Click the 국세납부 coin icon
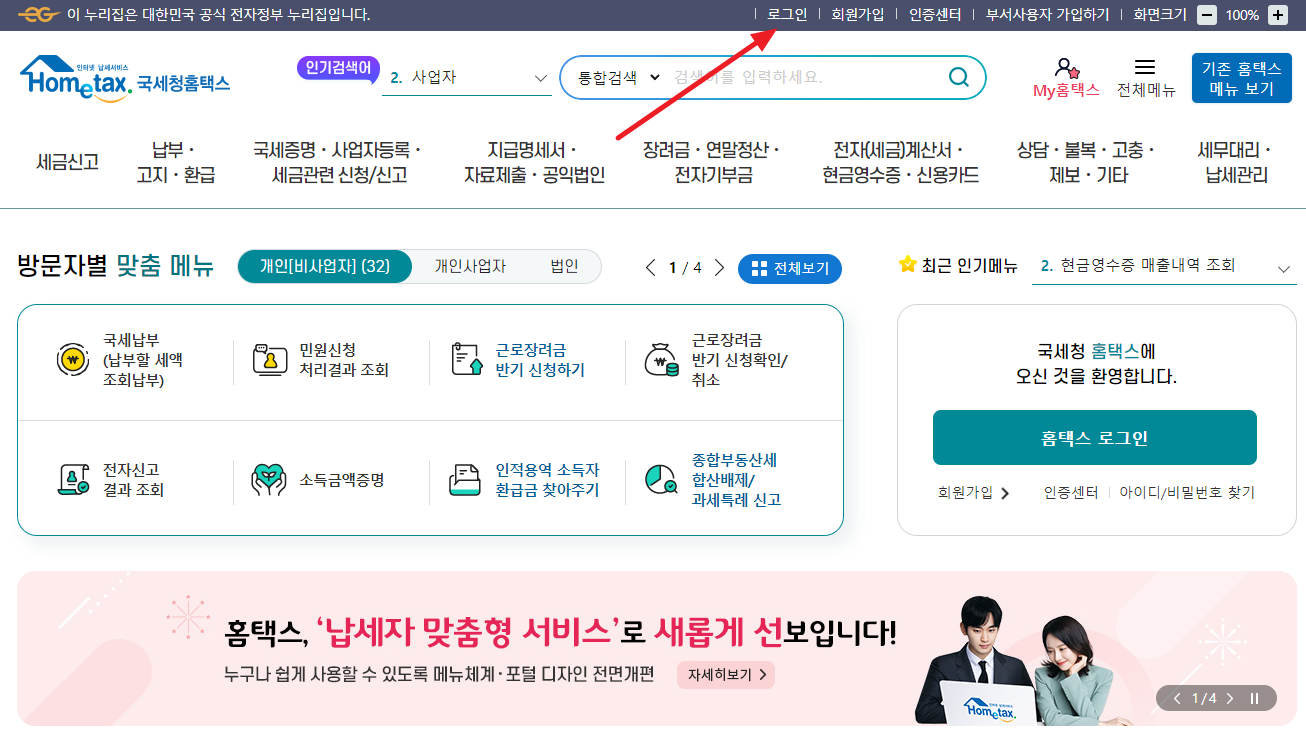The height and width of the screenshot is (746, 1306). click(x=73, y=360)
